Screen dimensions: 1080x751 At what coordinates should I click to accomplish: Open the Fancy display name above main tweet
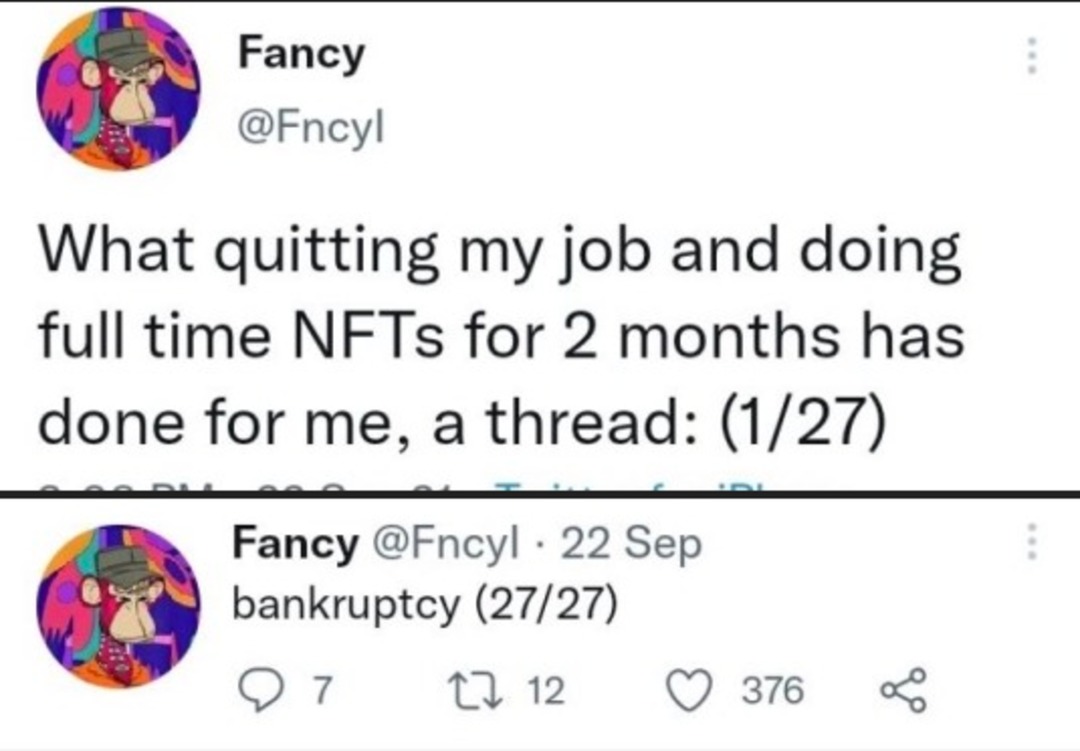pyautogui.click(x=301, y=53)
